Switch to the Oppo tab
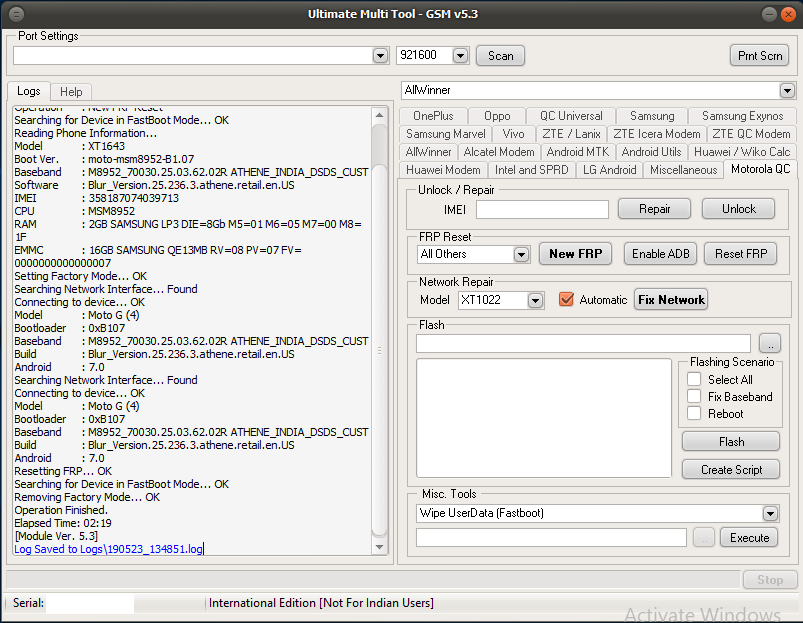803x623 pixels. click(497, 116)
